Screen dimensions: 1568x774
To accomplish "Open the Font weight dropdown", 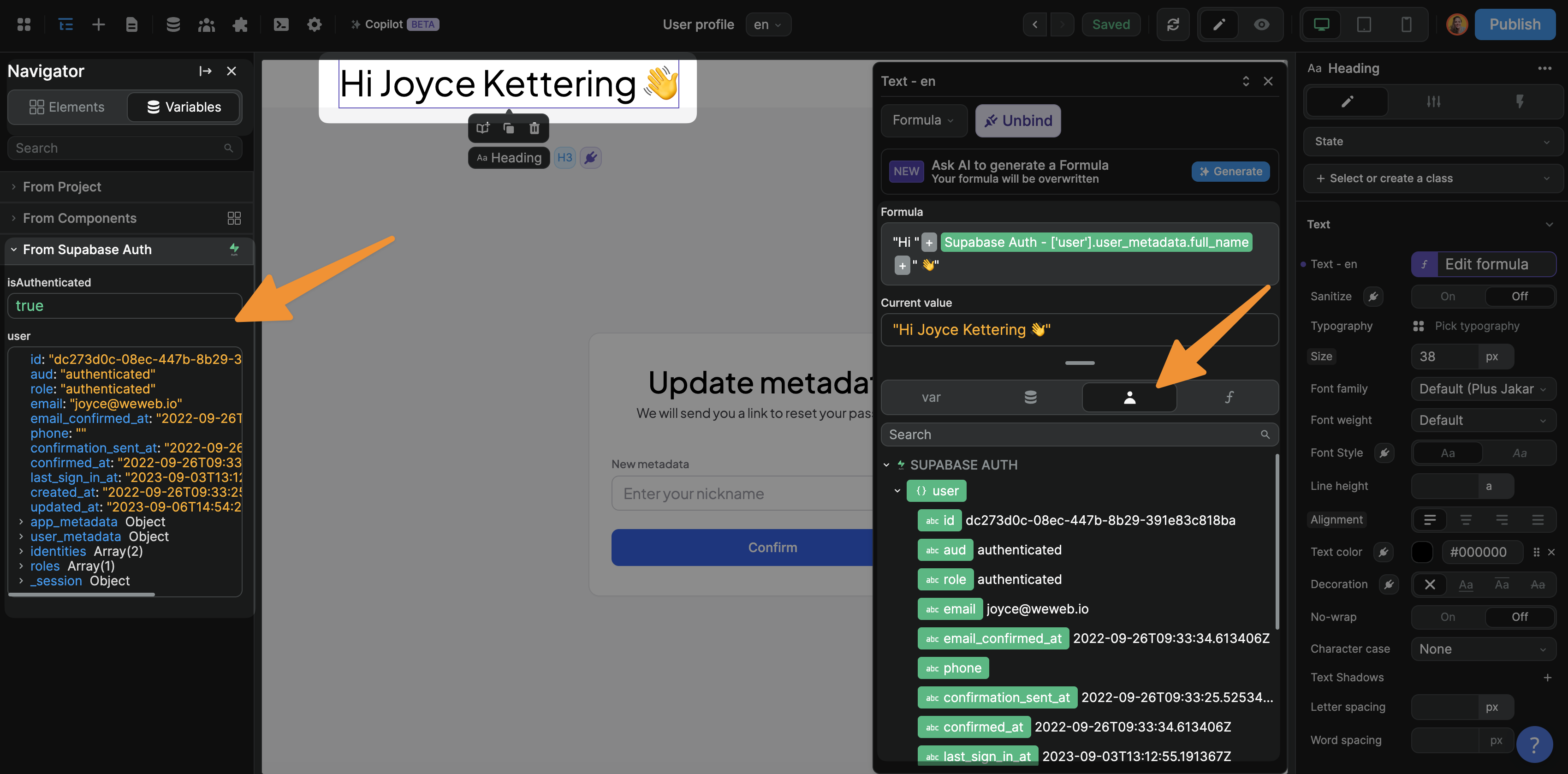I will click(1483, 420).
